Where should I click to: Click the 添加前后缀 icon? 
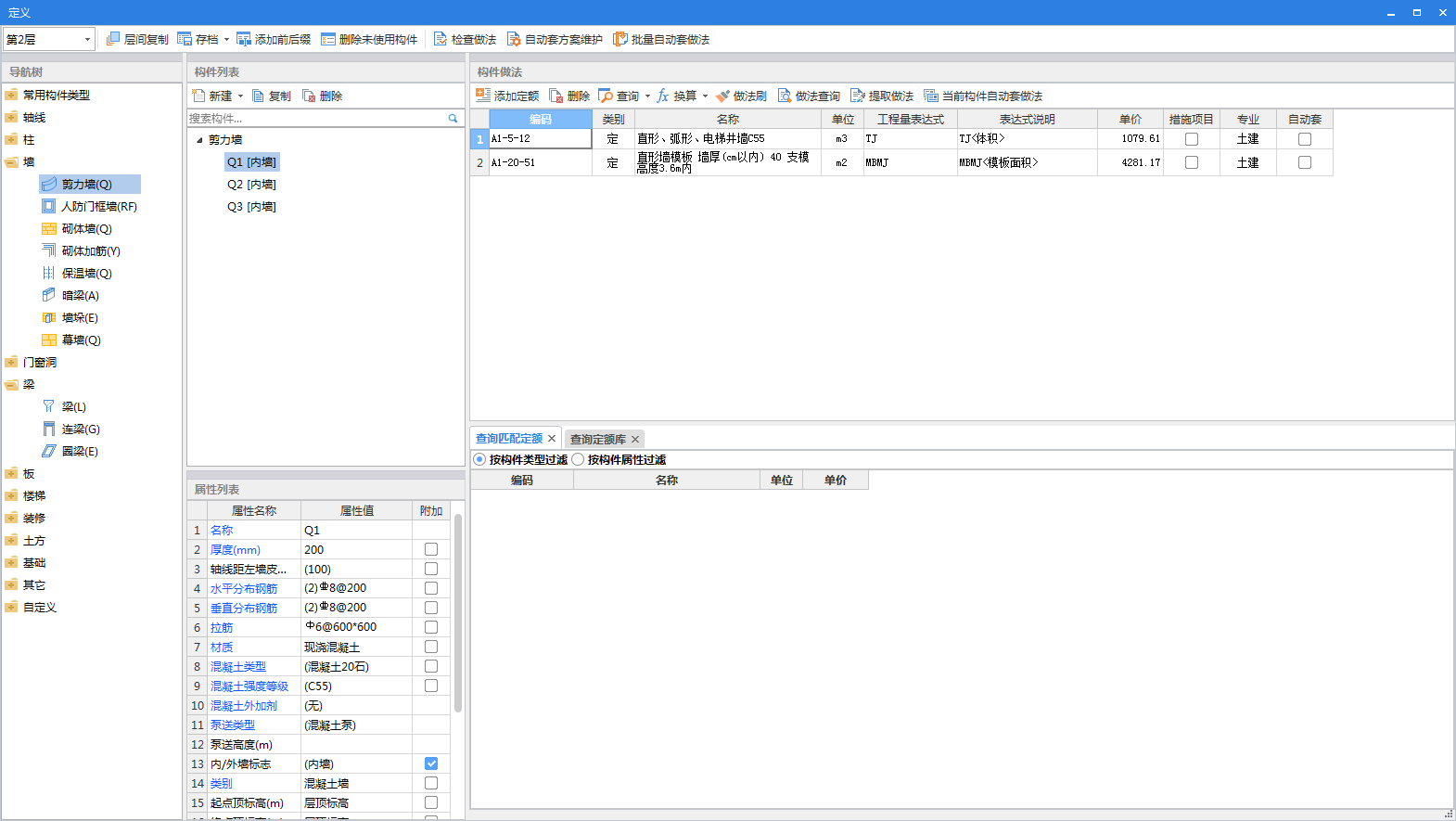coord(244,39)
